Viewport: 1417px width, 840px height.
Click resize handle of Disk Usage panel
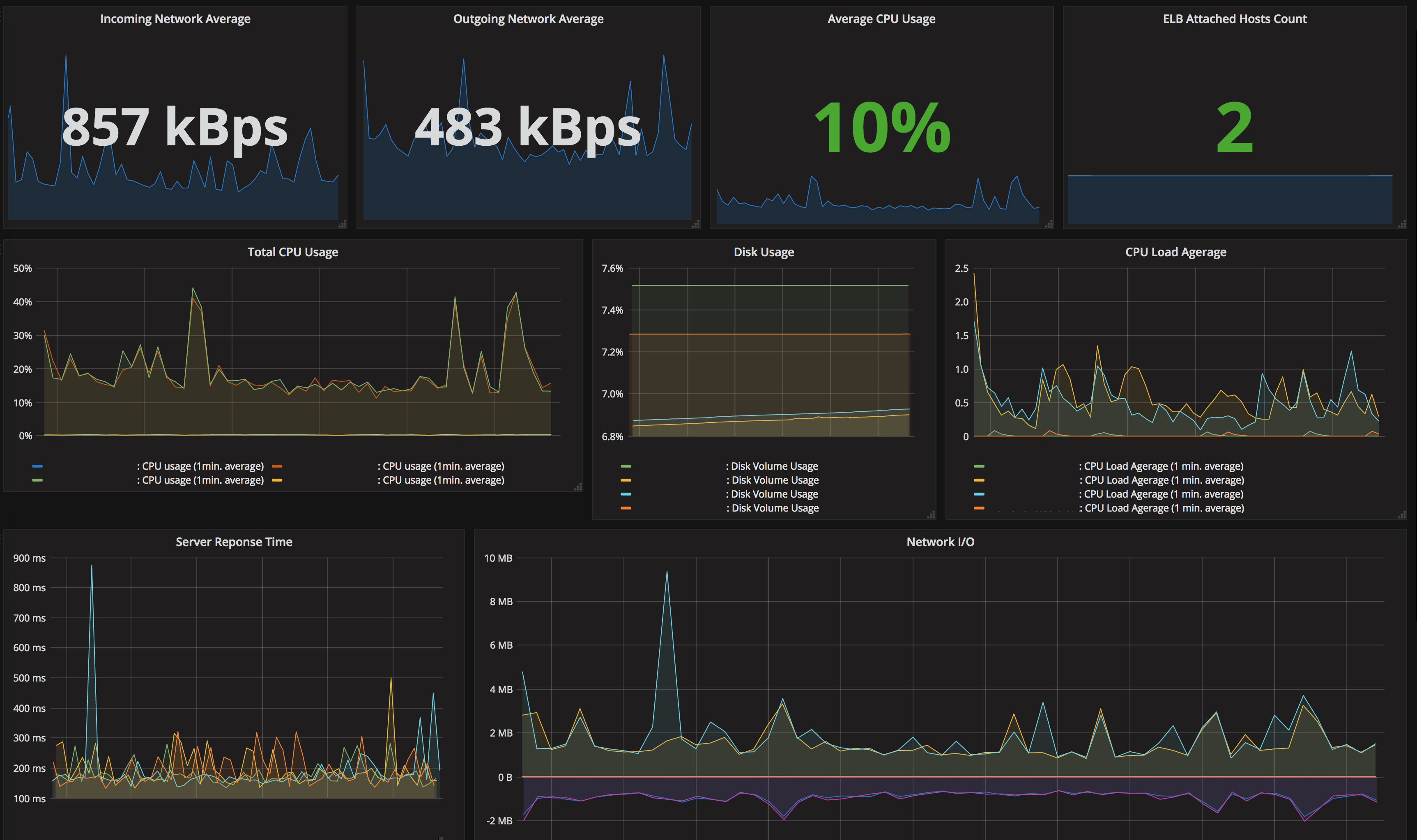[x=931, y=514]
